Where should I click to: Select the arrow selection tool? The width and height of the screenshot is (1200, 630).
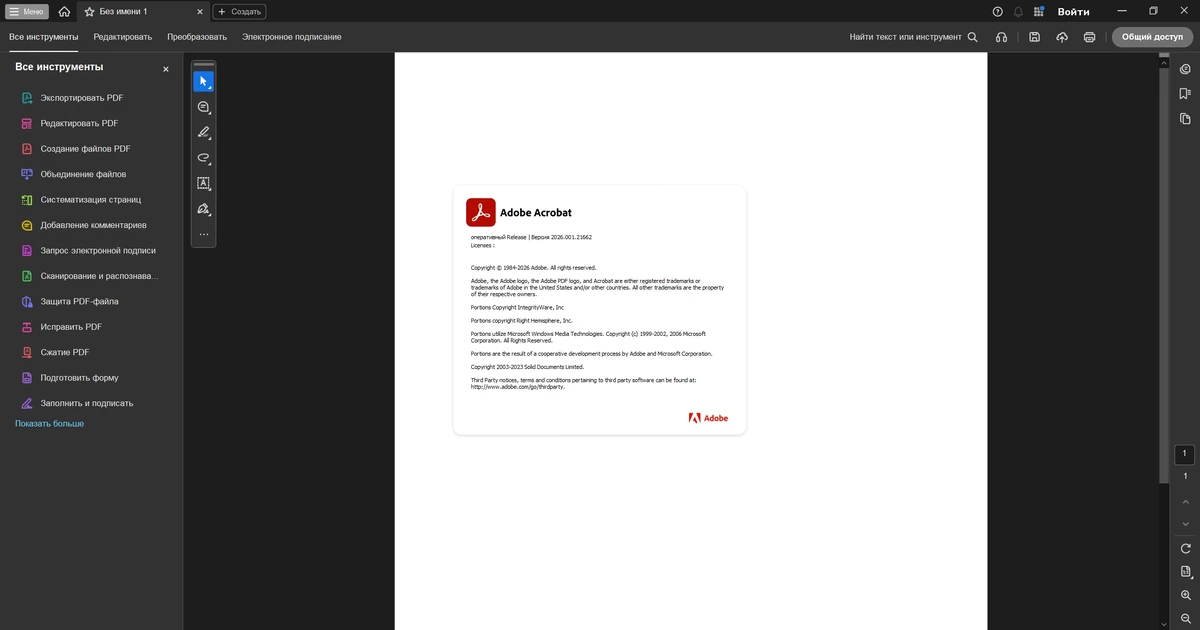203,81
